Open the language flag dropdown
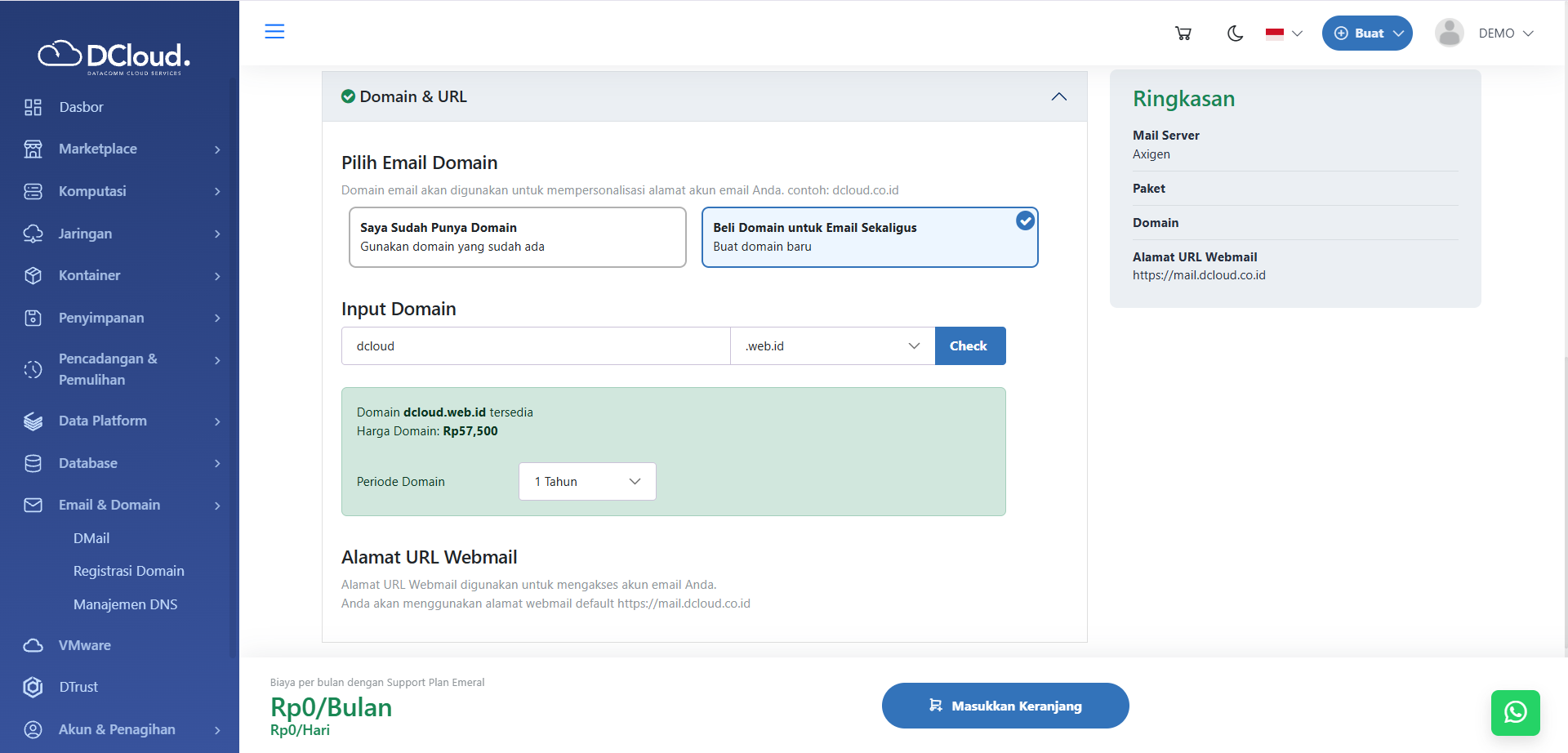 (x=1284, y=33)
